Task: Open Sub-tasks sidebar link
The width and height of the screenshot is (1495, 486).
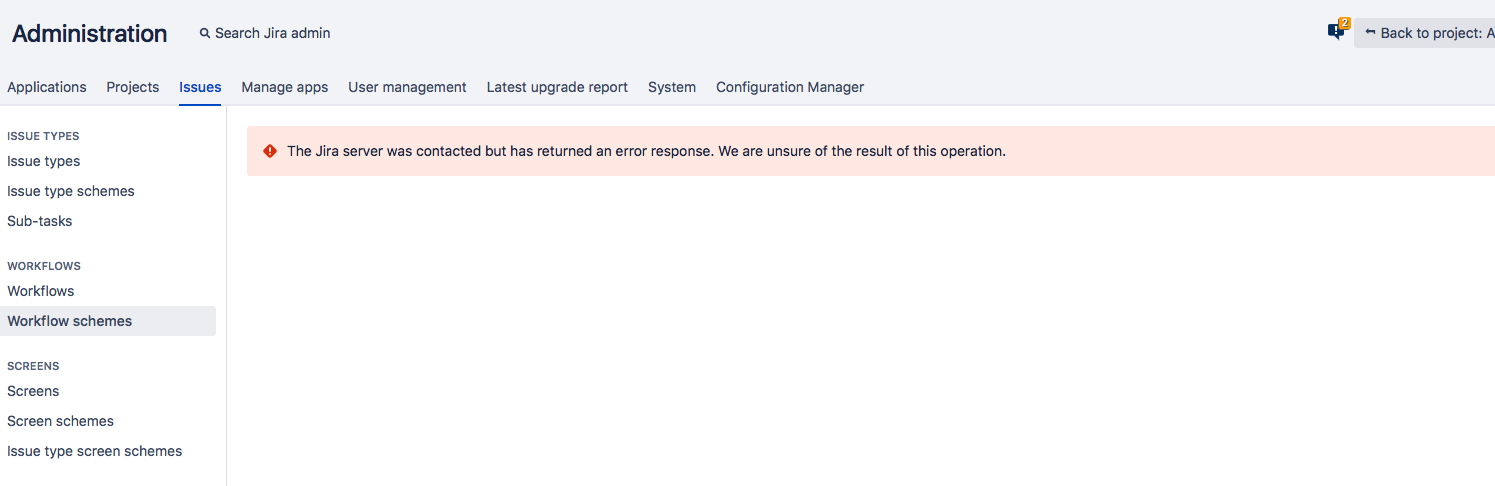Action: click(x=40, y=221)
